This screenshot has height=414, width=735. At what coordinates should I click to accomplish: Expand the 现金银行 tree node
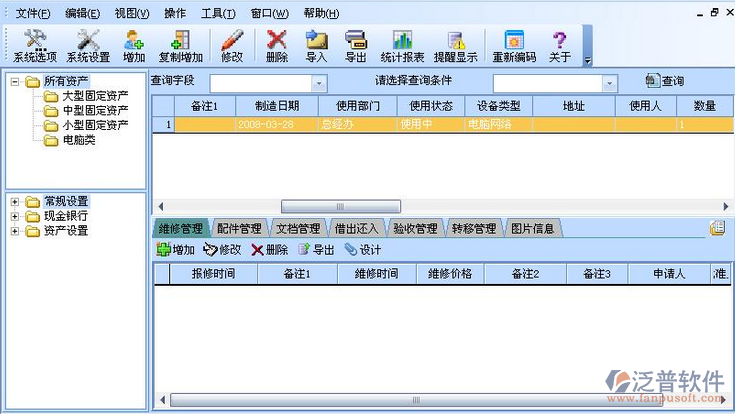15,217
